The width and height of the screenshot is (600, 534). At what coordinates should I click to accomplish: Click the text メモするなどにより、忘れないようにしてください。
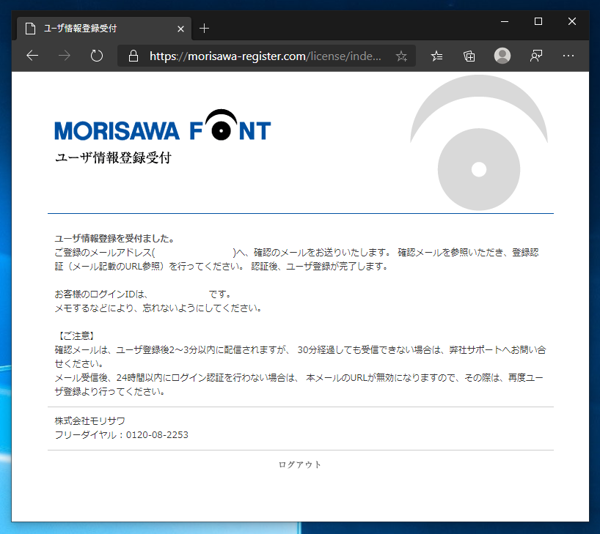coord(158,308)
